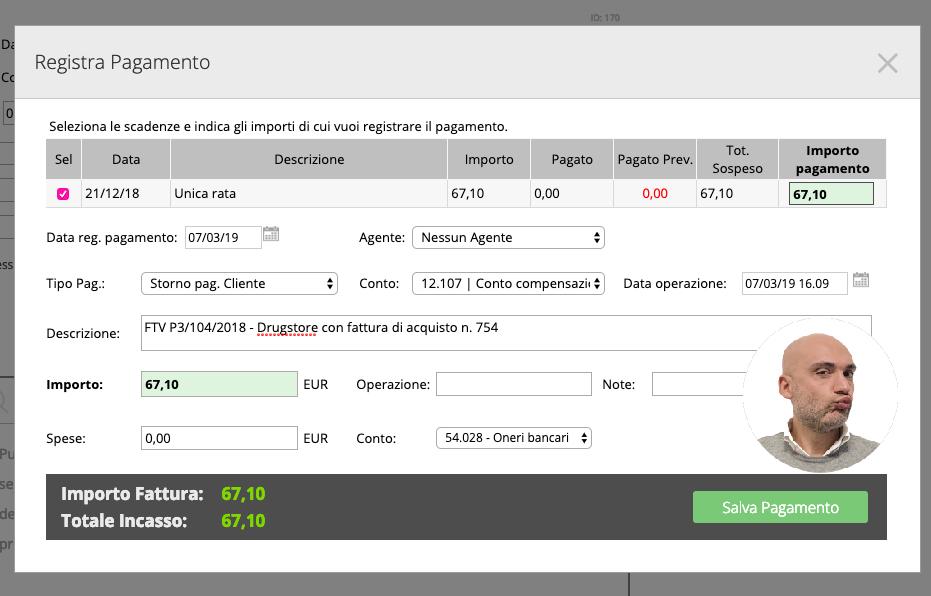Open the Conto compensazione dropdown
Image resolution: width=931 pixels, height=596 pixels.
click(508, 284)
